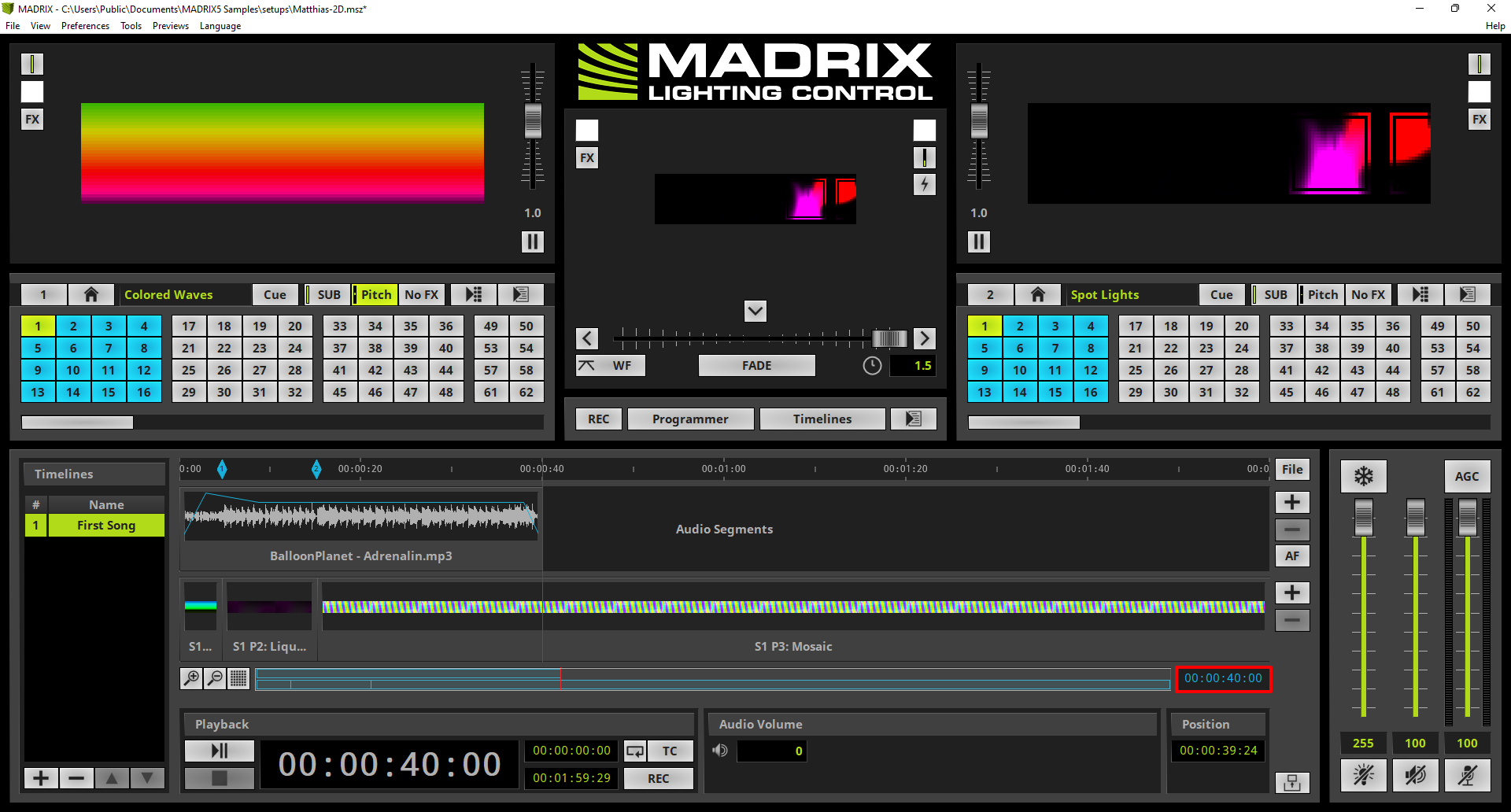Click the main REC button
The image size is (1511, 812).
[x=599, y=419]
